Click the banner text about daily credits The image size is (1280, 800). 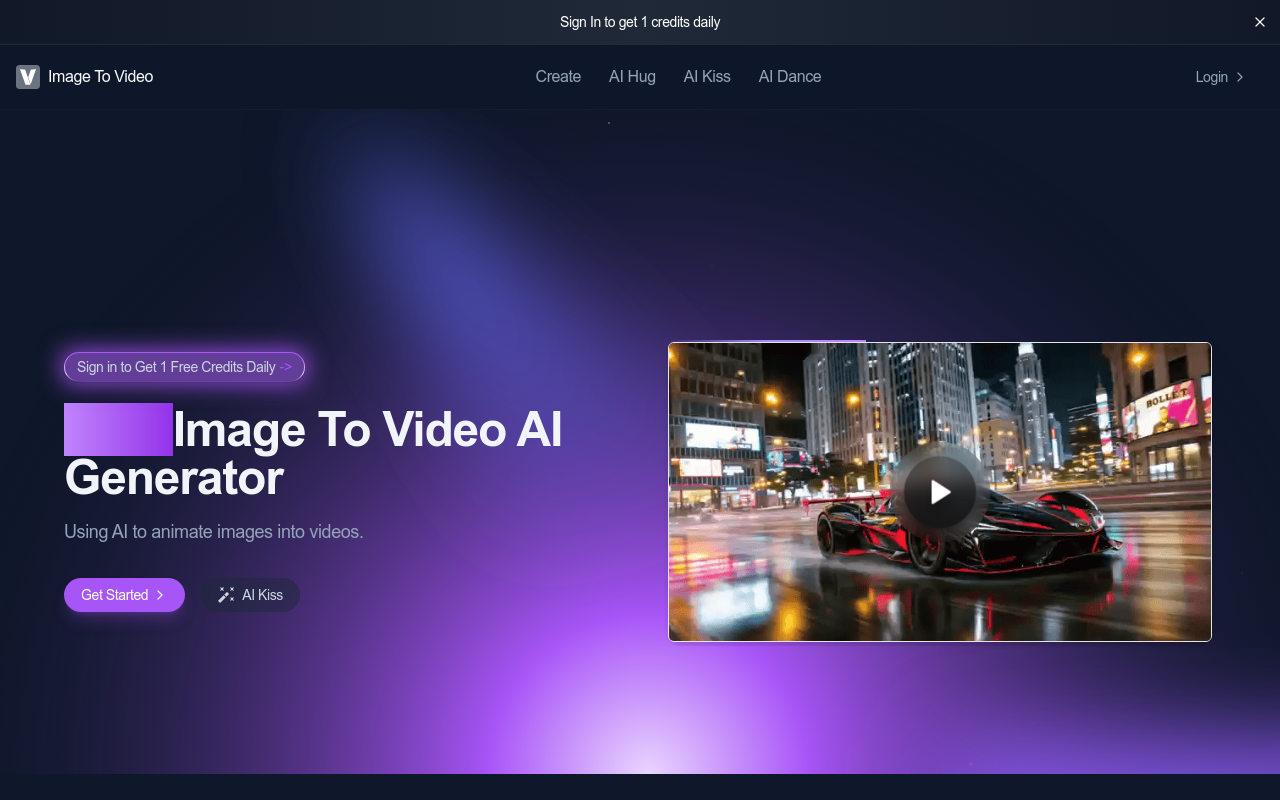pyautogui.click(x=640, y=22)
